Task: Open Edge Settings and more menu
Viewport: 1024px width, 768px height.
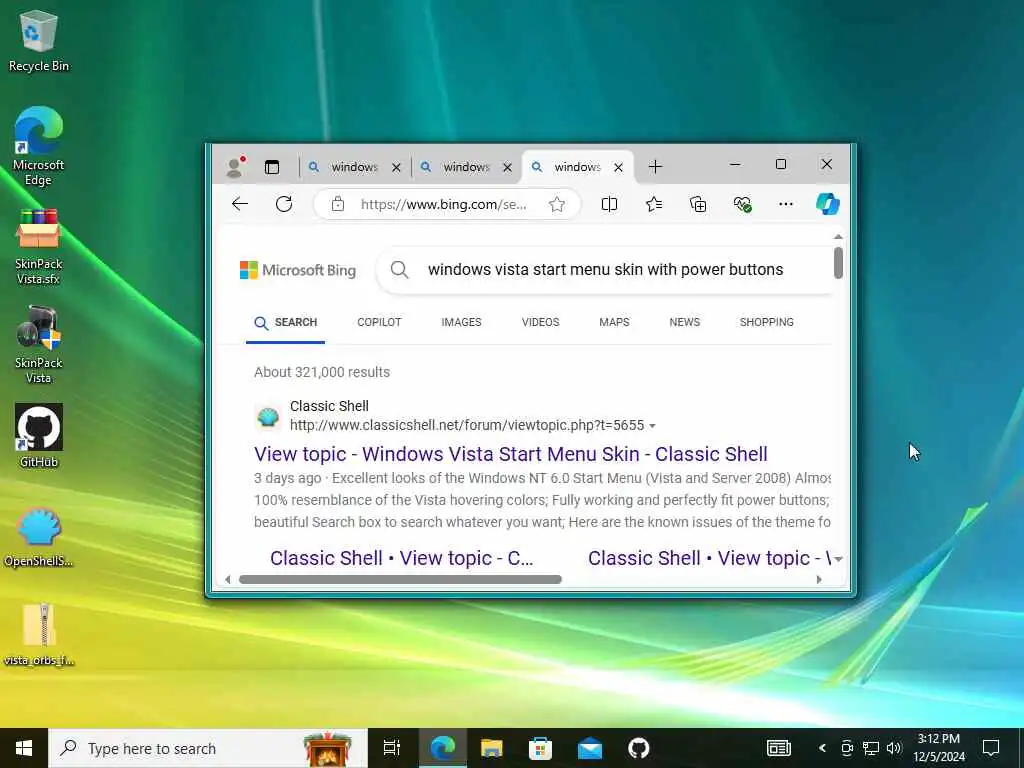Action: 786,204
